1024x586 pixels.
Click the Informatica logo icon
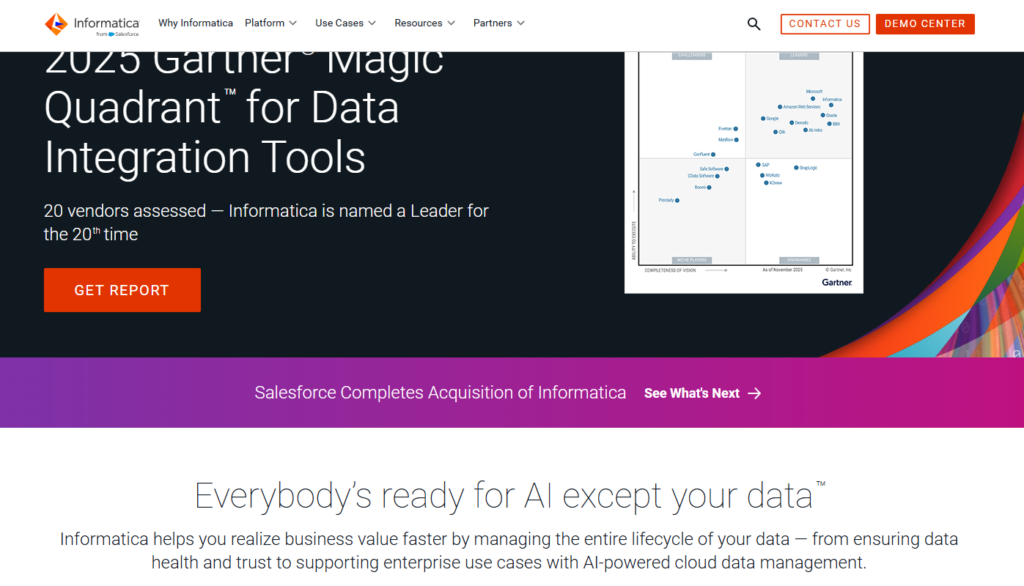(x=56, y=23)
